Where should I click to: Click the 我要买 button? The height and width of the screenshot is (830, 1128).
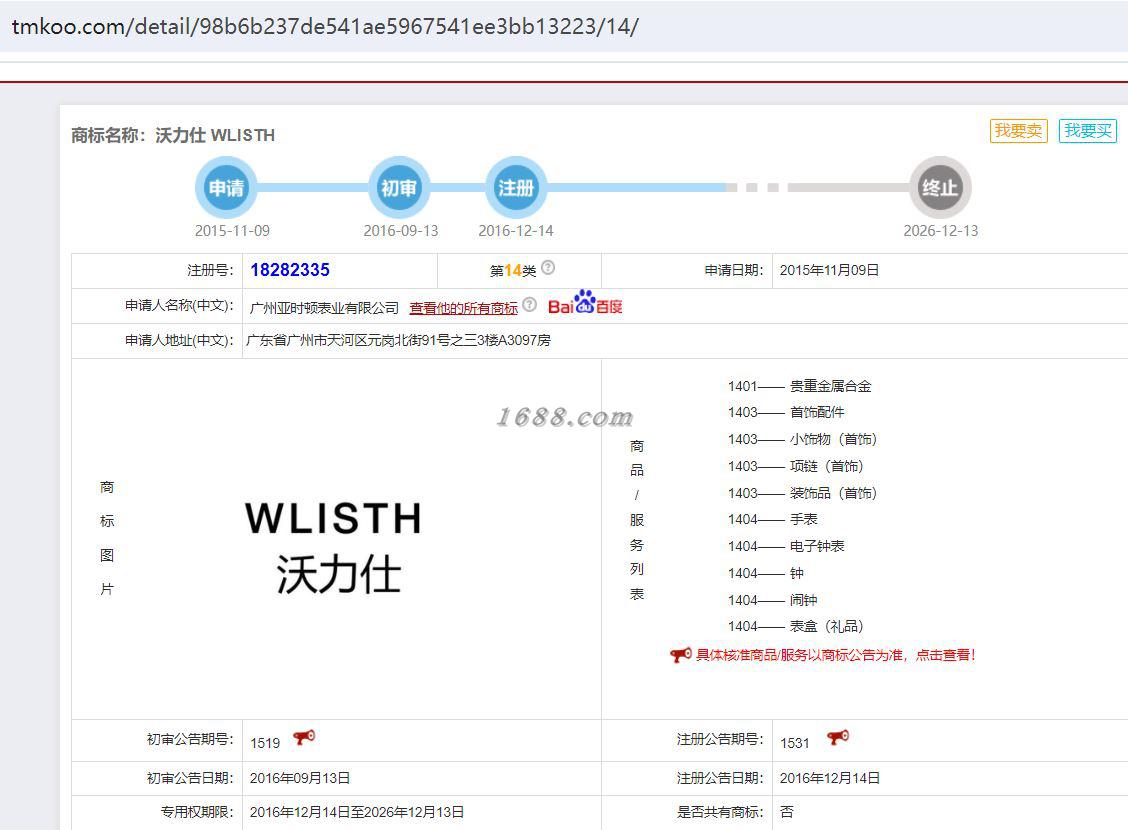(x=1088, y=131)
